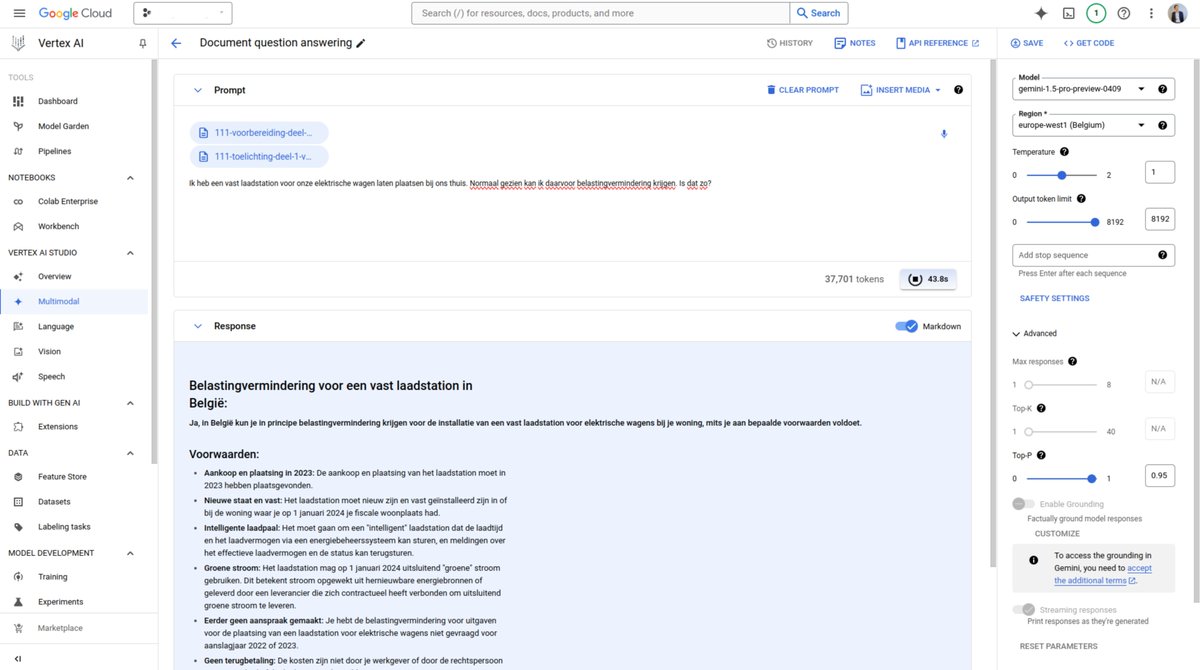Open the project selector dropdown

pos(182,13)
